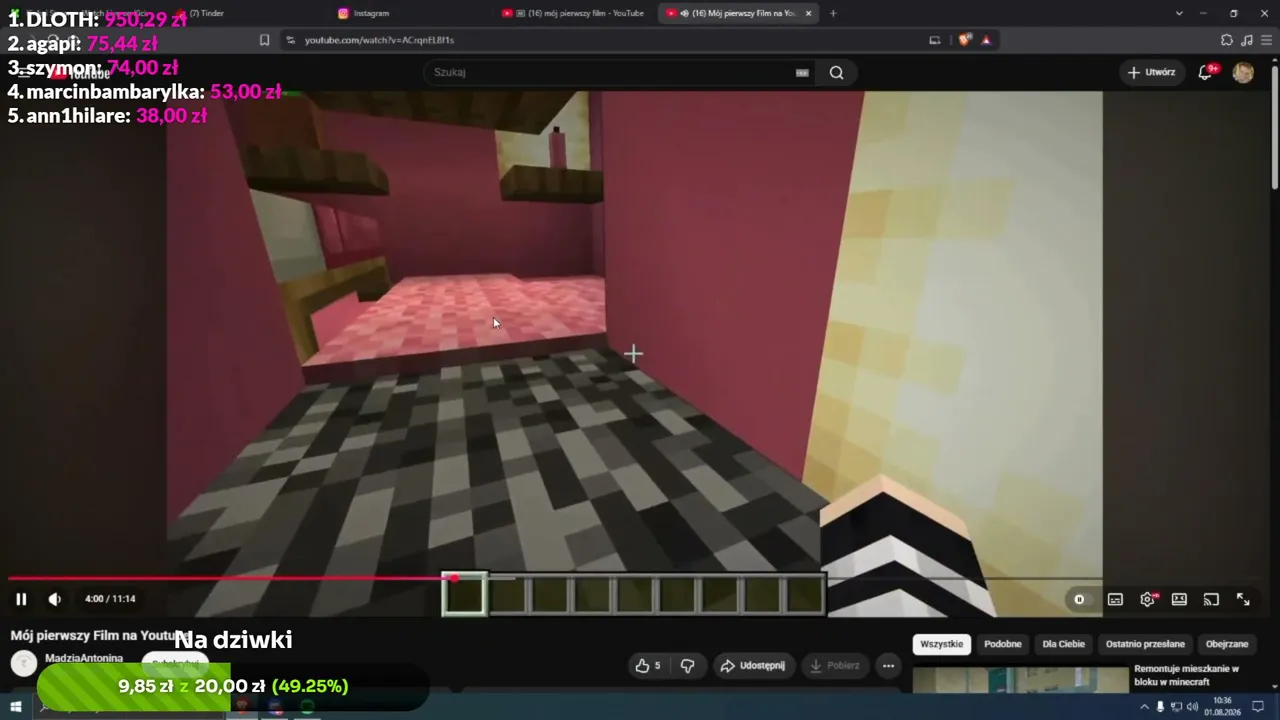
Task: View site information icon in address bar
Action: click(x=290, y=40)
